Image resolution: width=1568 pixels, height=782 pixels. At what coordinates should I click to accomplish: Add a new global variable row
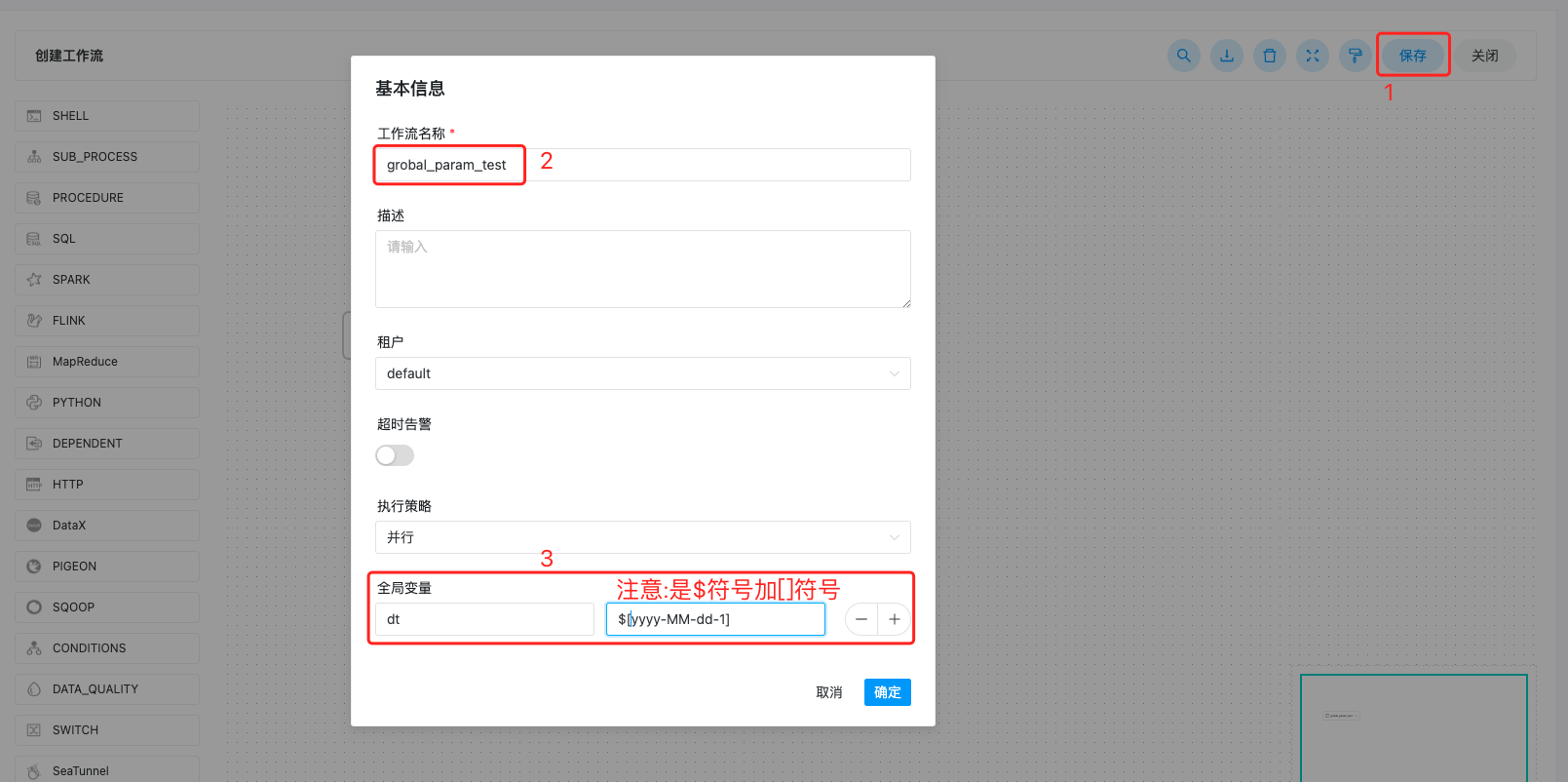pos(895,619)
